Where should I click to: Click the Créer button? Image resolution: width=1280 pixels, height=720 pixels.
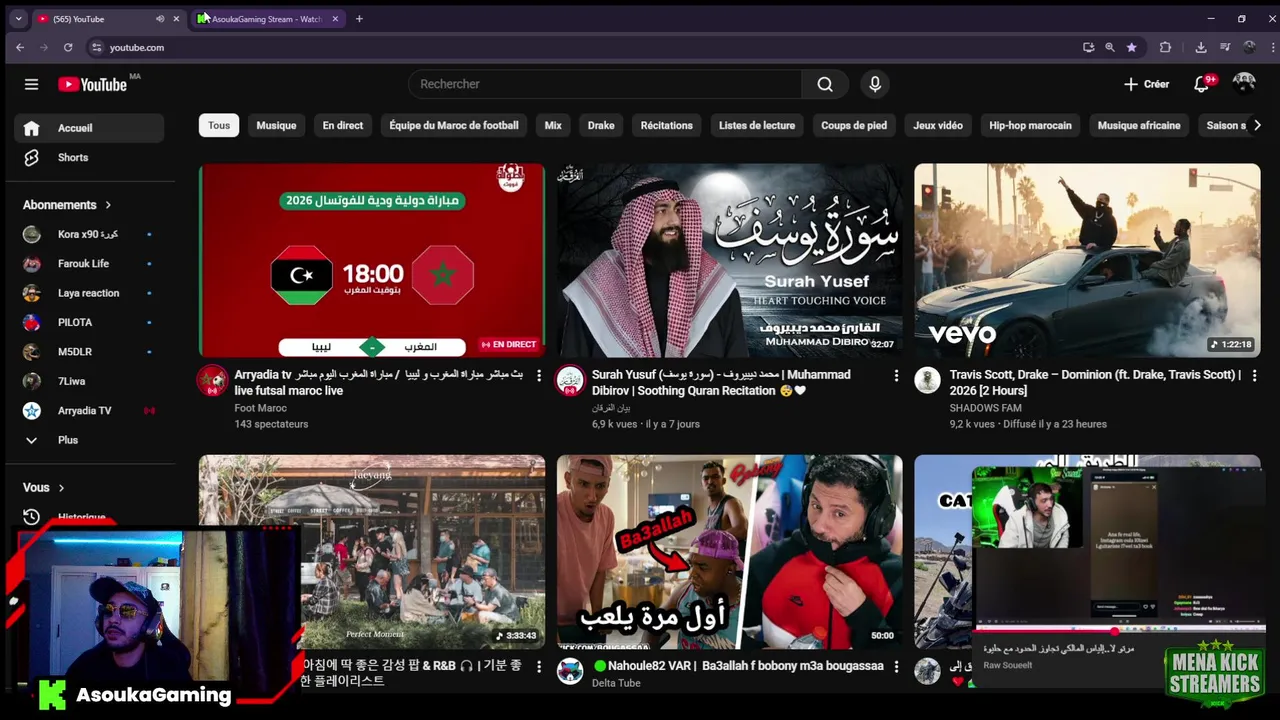click(1146, 84)
